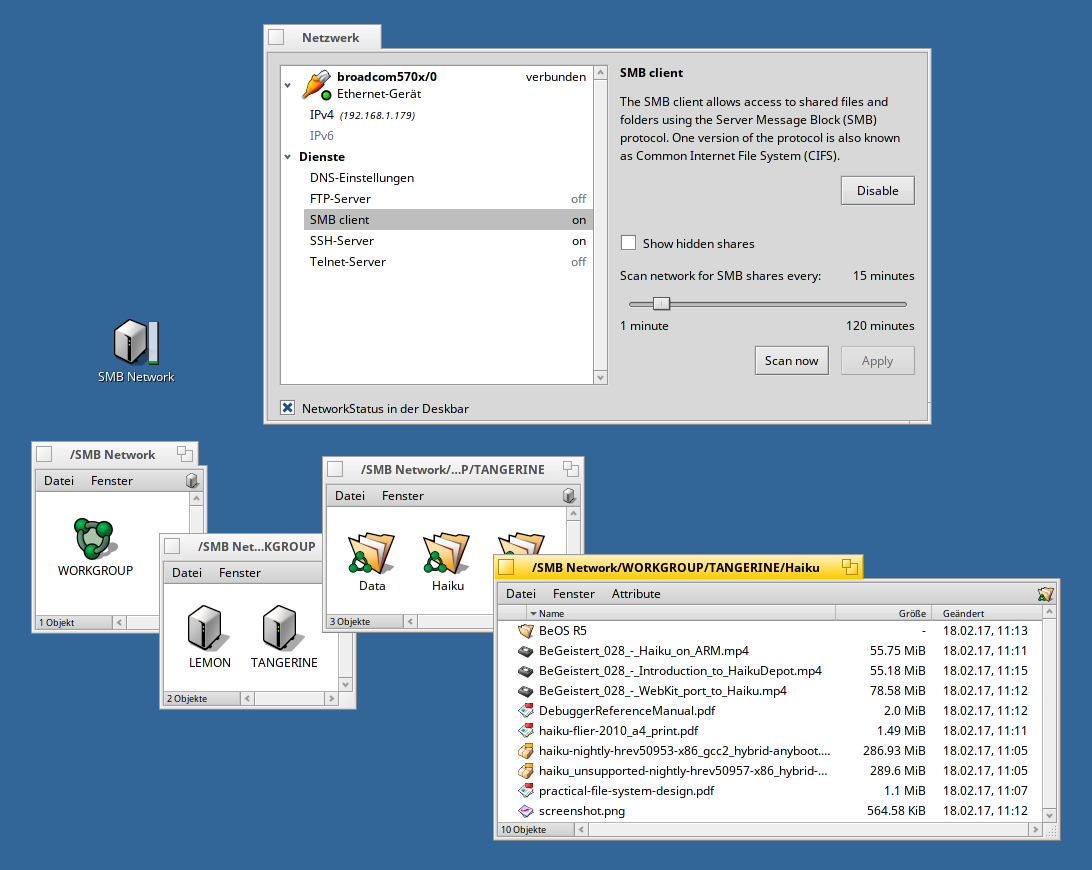
Task: Collapse the Dienste section
Action: 288,157
